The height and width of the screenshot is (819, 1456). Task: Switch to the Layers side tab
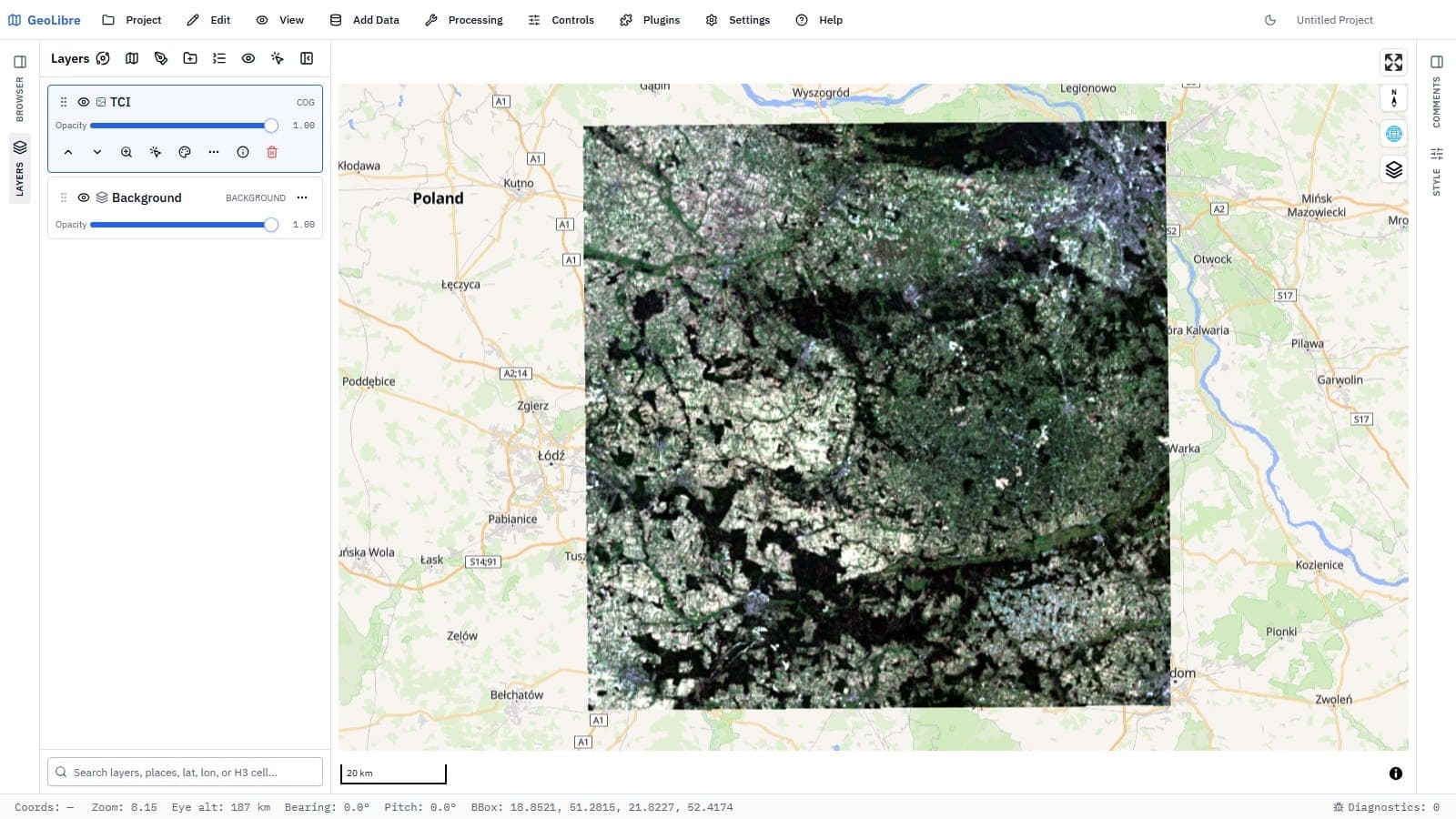pyautogui.click(x=20, y=167)
